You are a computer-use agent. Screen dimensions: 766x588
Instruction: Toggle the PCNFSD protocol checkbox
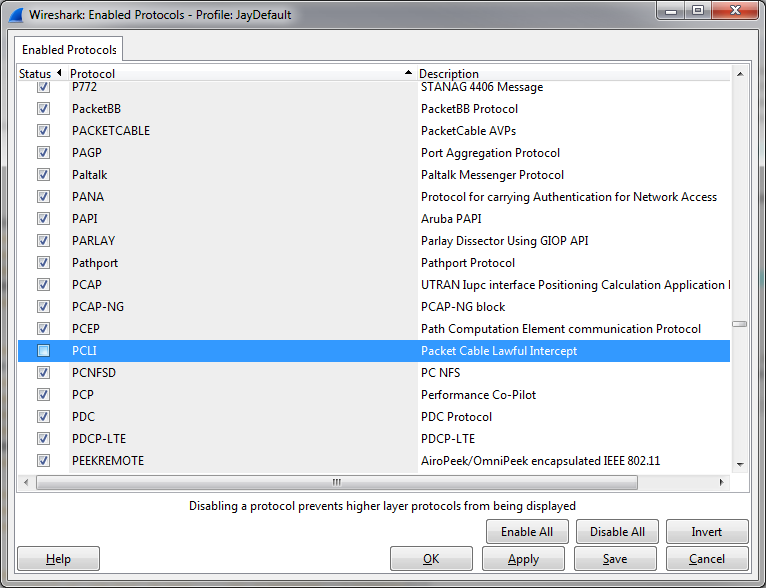click(x=43, y=373)
